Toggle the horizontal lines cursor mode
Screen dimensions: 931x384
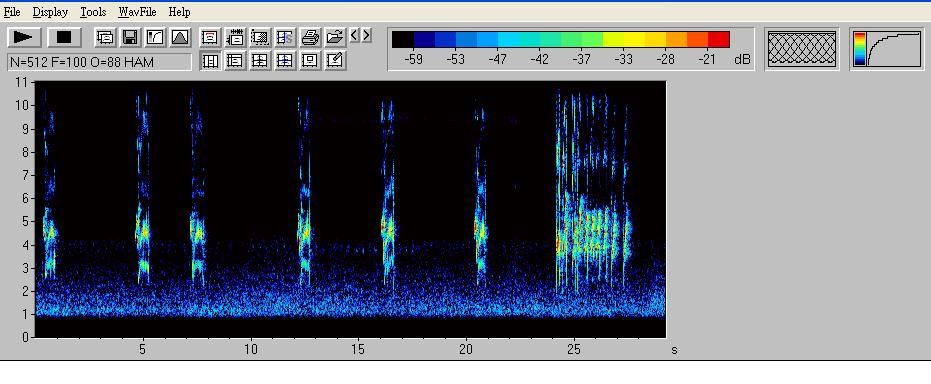pyautogui.click(x=235, y=61)
